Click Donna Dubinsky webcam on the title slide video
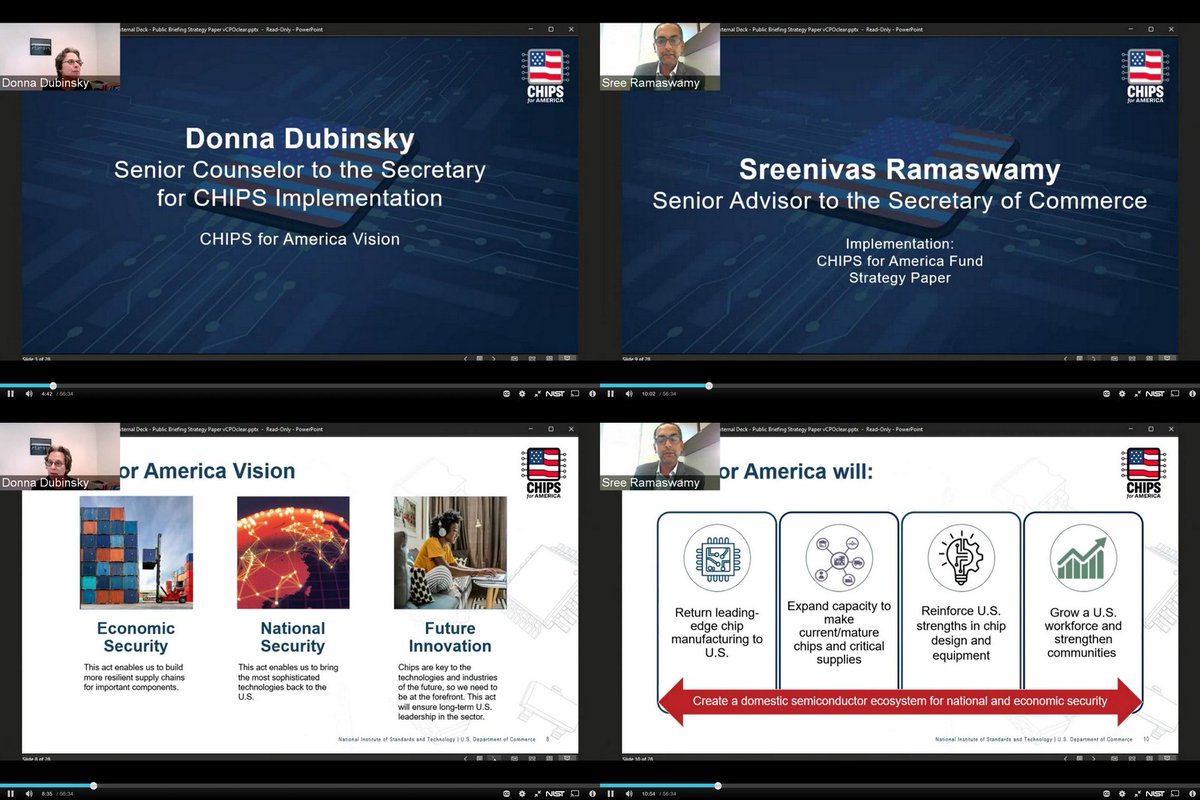1200x800 pixels. coord(60,55)
